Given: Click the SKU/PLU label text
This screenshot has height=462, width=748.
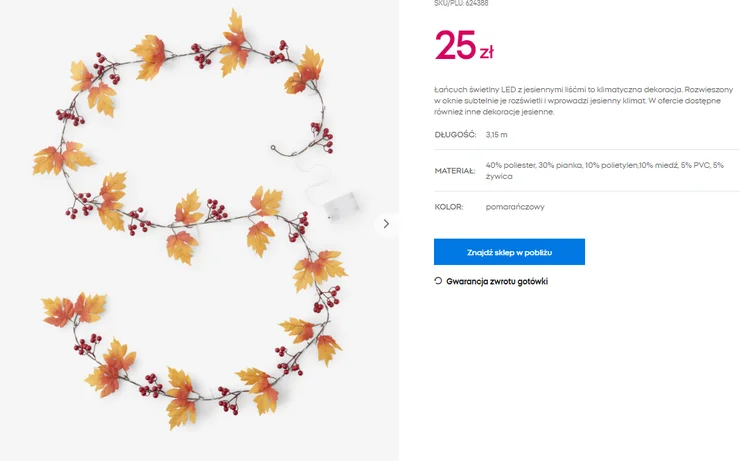Looking at the screenshot, I should 448,4.
